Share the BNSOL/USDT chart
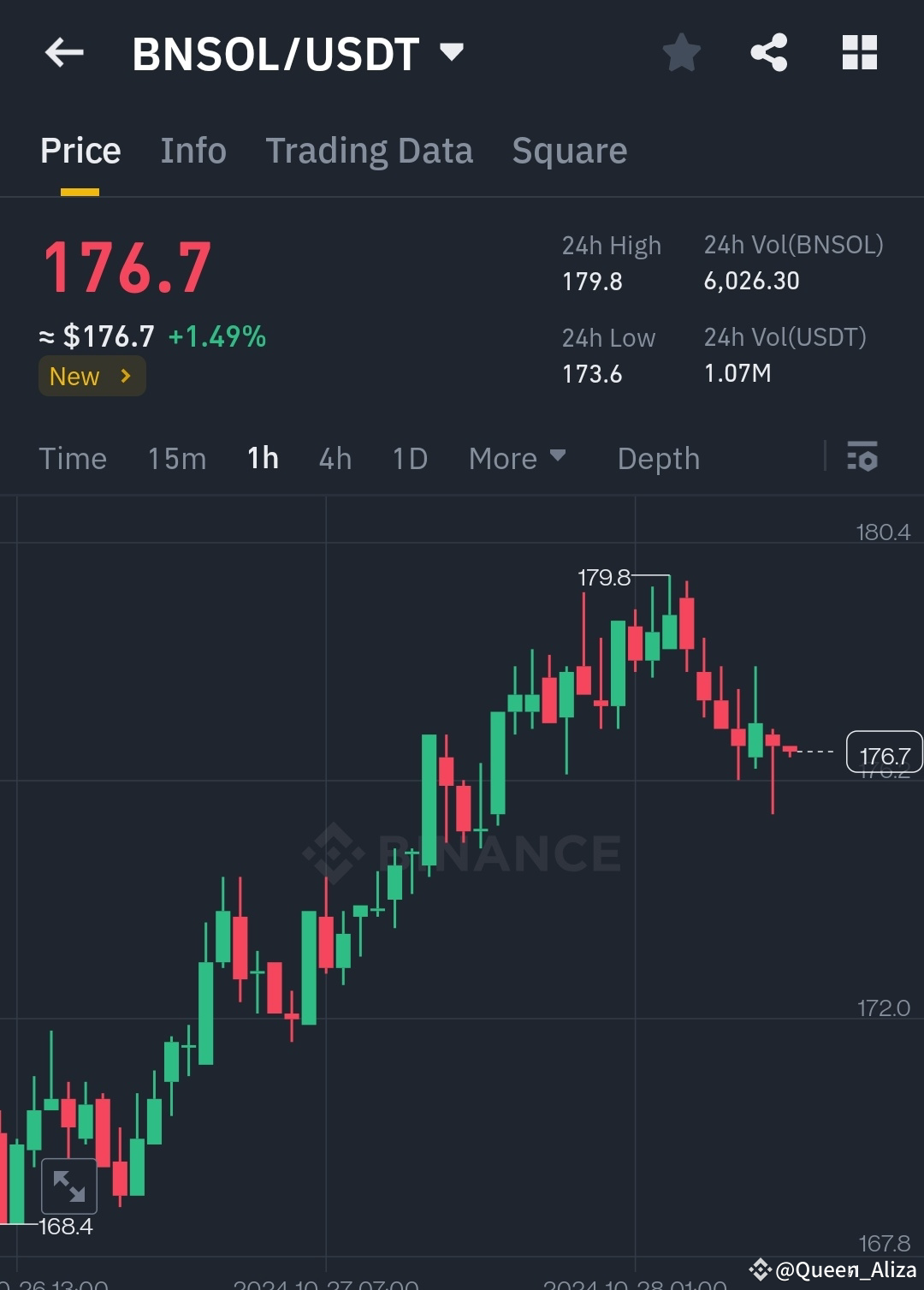924x1290 pixels. point(768,52)
